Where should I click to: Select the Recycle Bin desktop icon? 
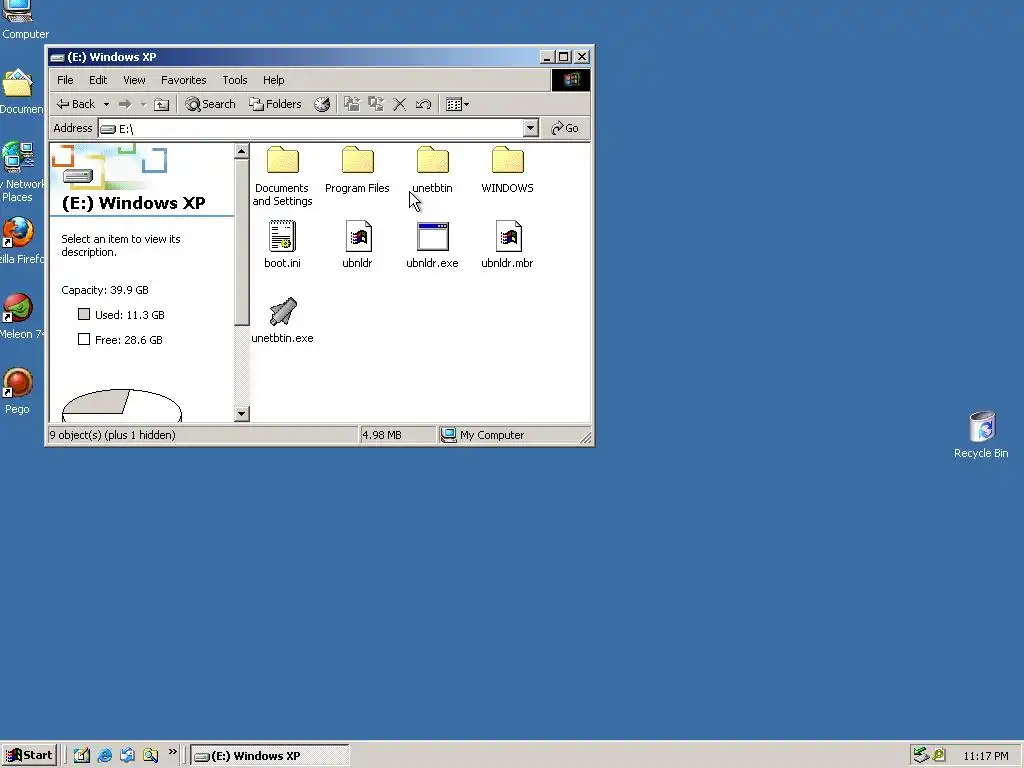click(982, 435)
